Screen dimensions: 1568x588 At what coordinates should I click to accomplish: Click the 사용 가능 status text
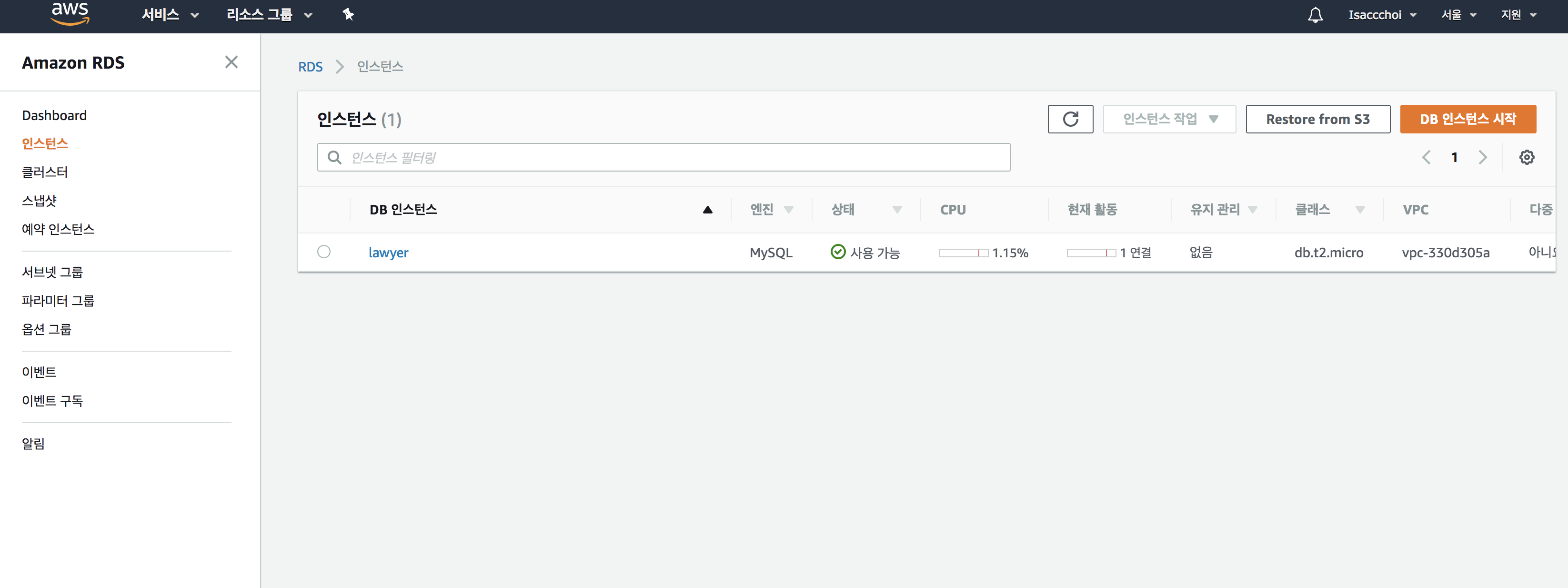[x=874, y=253]
